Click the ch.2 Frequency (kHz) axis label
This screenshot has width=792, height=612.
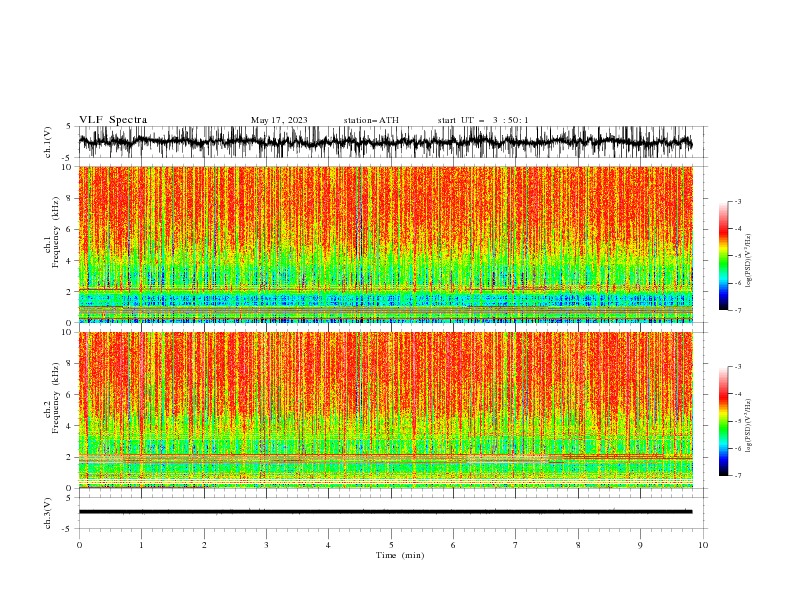pos(52,398)
